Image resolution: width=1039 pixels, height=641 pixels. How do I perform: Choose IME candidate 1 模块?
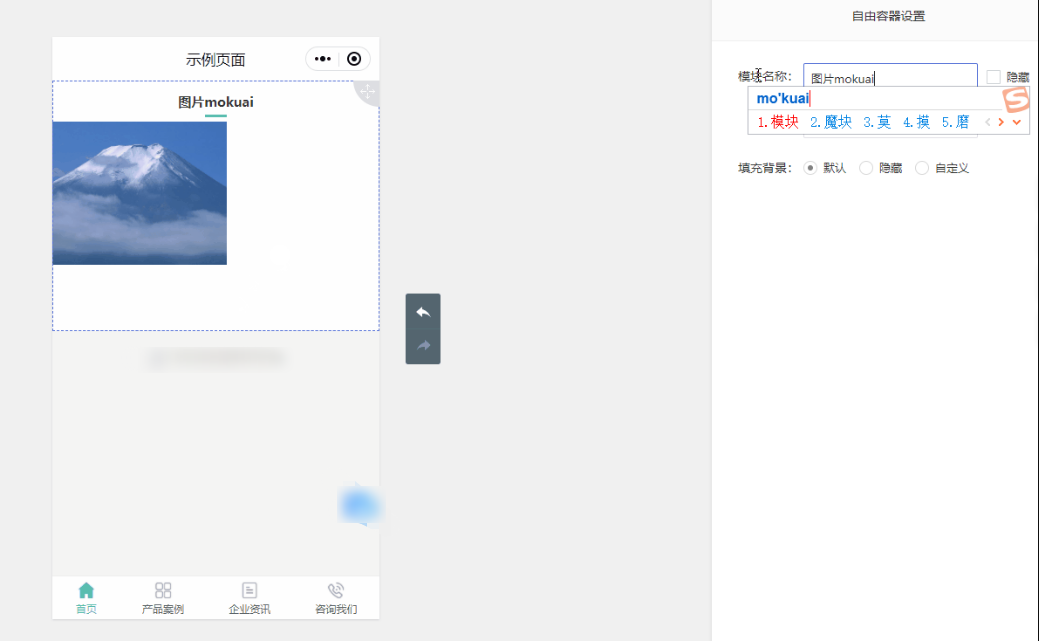(778, 122)
